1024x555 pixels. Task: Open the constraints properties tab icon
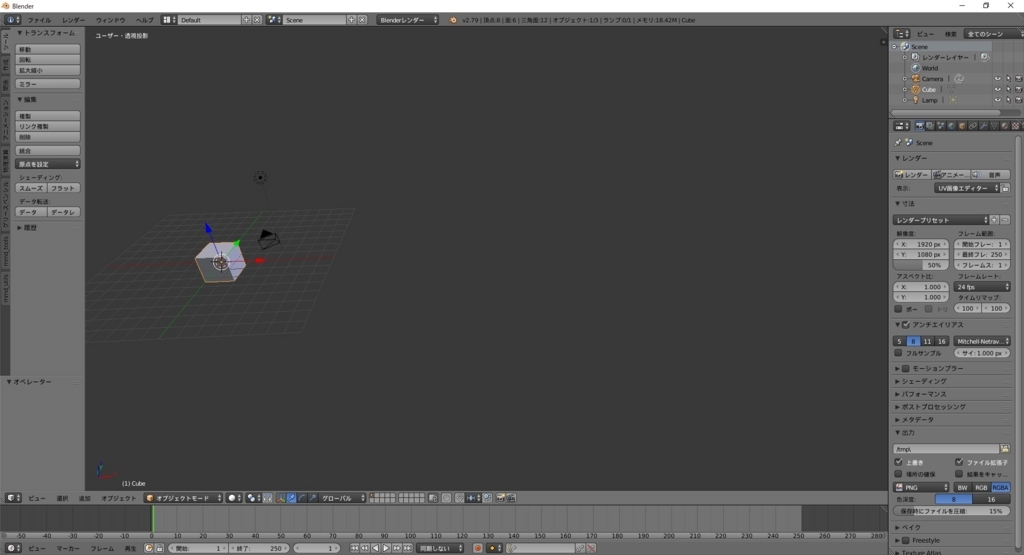tap(973, 126)
